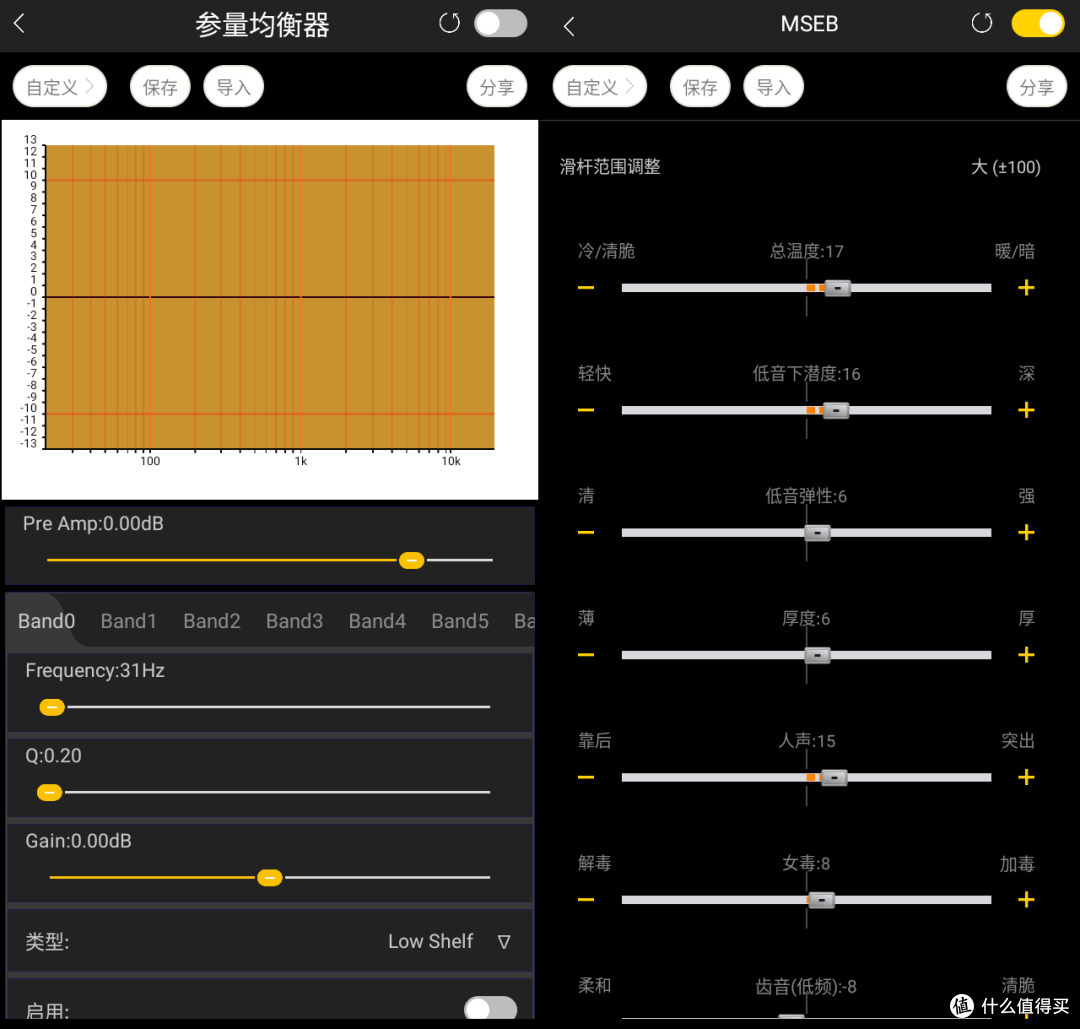
Task: Turn off the MSEB main switch
Action: coord(1038,23)
